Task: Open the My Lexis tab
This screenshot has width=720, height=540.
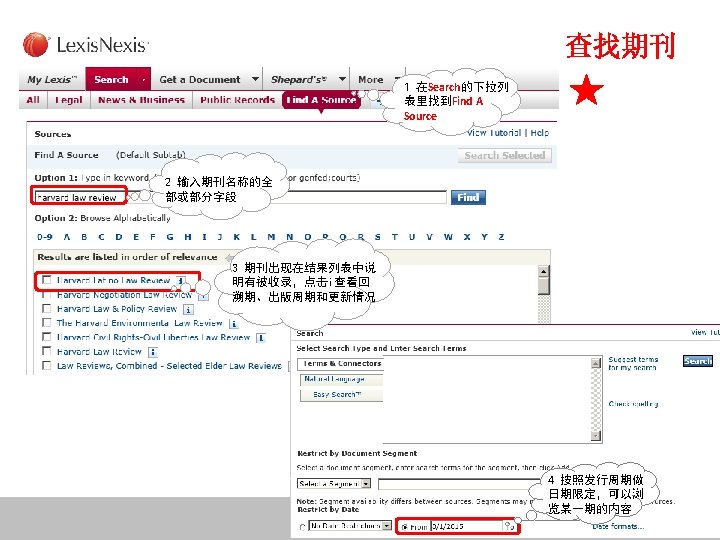Action: (52, 79)
